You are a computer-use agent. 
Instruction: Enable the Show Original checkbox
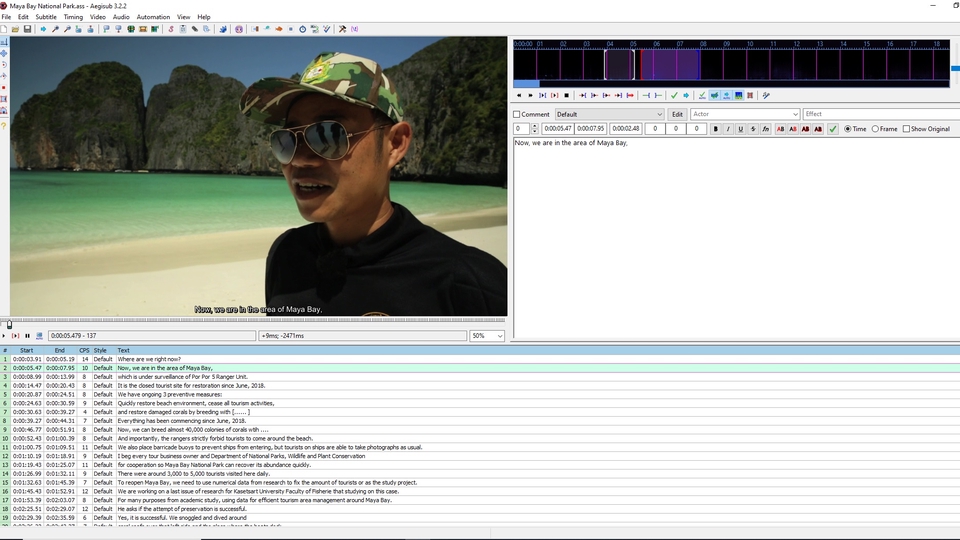coord(906,129)
